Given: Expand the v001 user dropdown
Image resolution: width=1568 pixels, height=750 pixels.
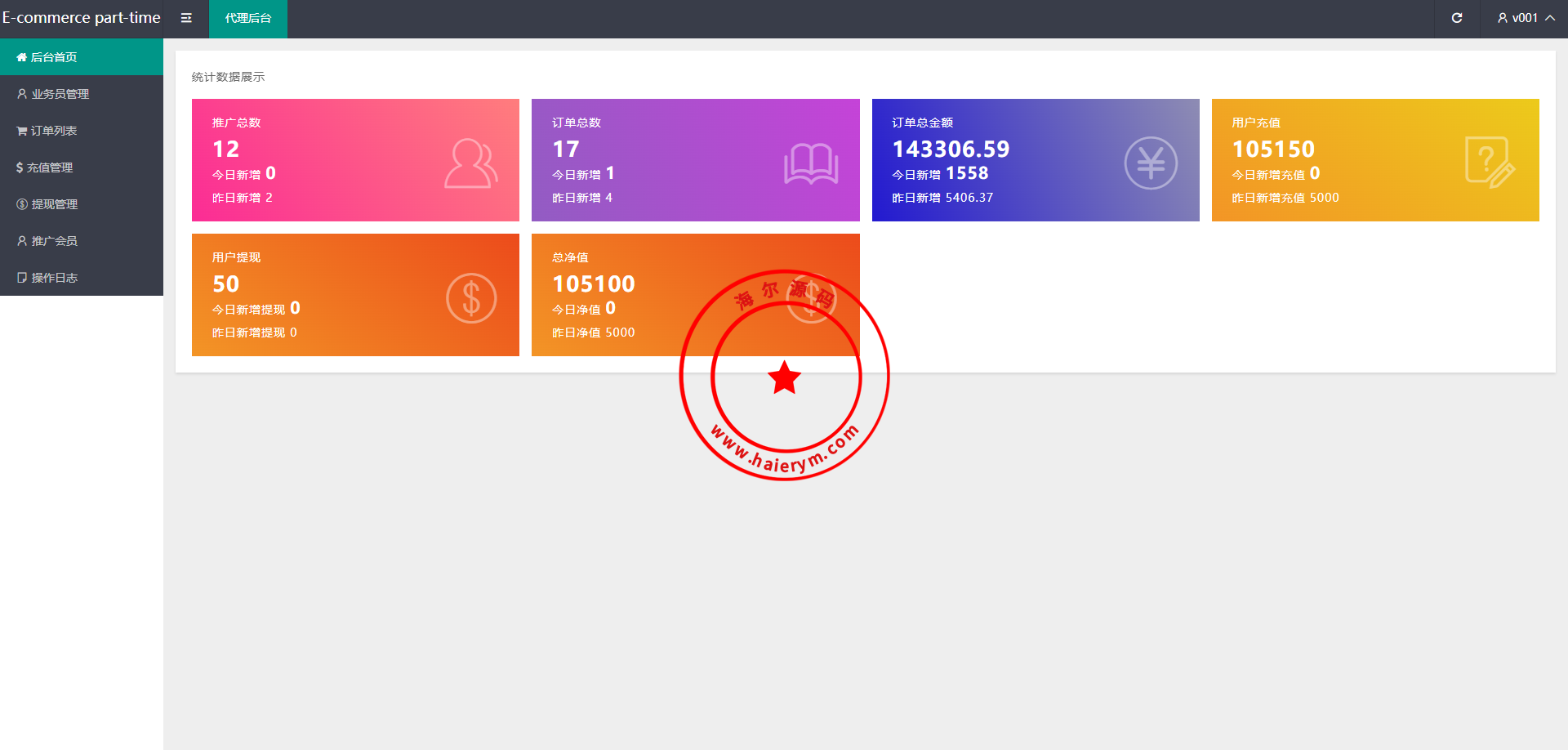Looking at the screenshot, I should [x=1525, y=18].
